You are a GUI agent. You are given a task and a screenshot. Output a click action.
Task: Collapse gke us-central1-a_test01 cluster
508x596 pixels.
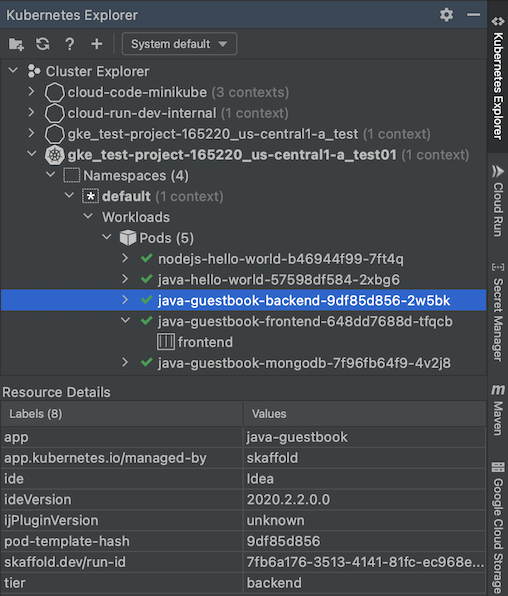[32, 154]
